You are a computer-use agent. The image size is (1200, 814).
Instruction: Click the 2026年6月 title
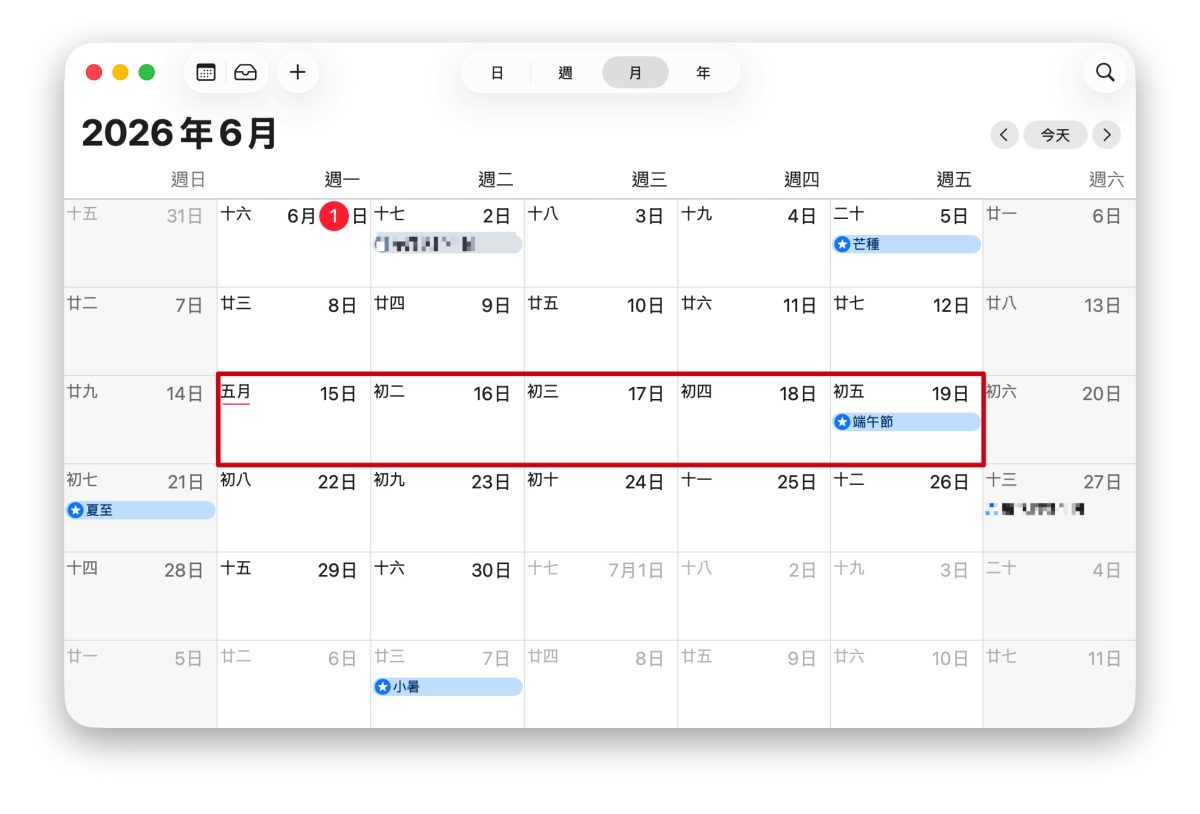(x=180, y=134)
